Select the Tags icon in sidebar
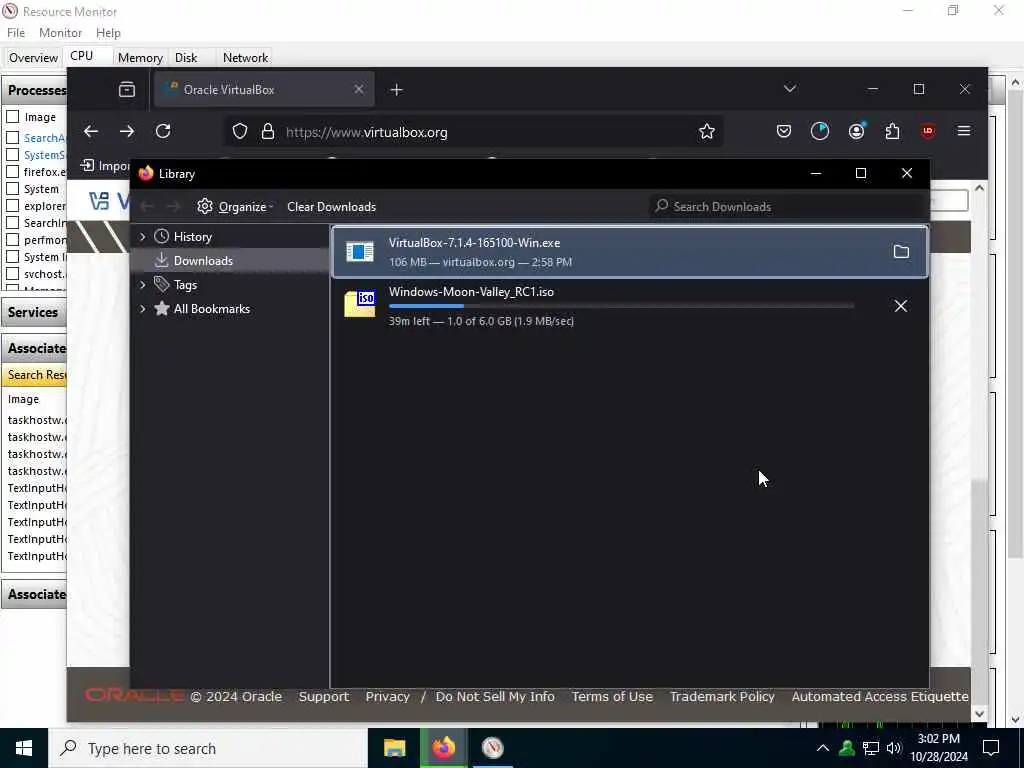Screen dimensions: 1024x768 pos(161,284)
